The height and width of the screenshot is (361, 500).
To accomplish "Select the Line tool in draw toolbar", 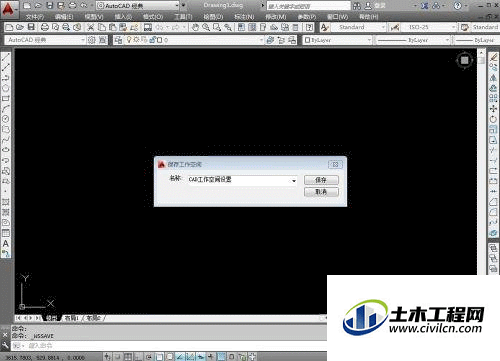I will tap(6, 57).
